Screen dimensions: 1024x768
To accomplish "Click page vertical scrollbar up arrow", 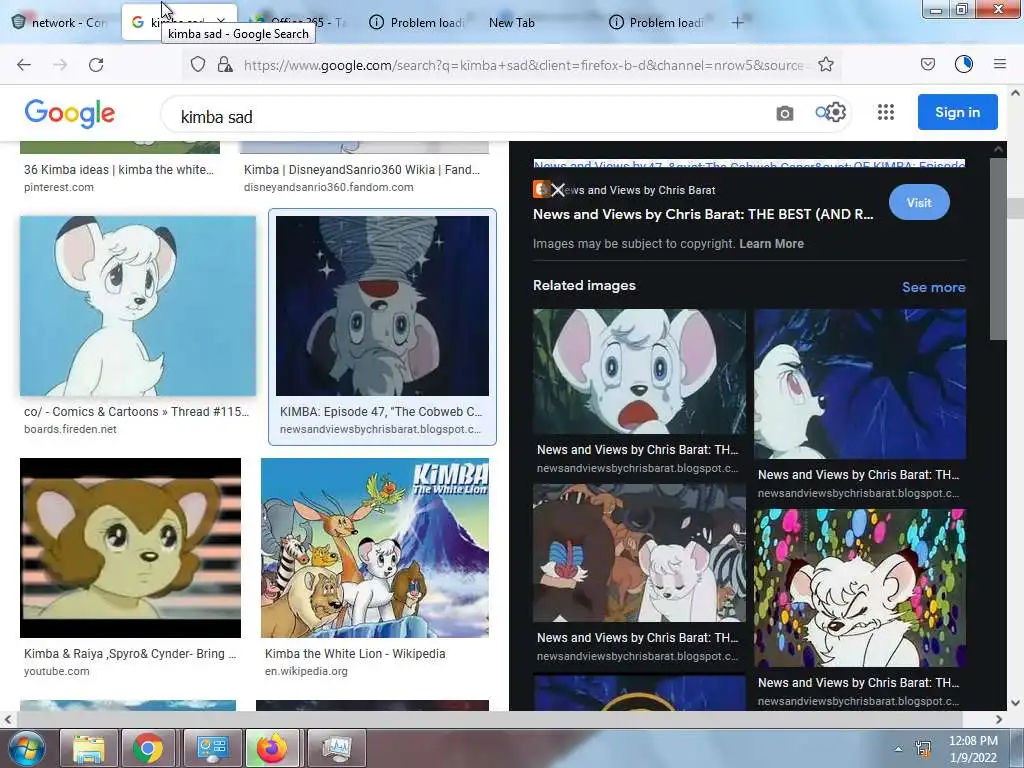I will (1015, 93).
